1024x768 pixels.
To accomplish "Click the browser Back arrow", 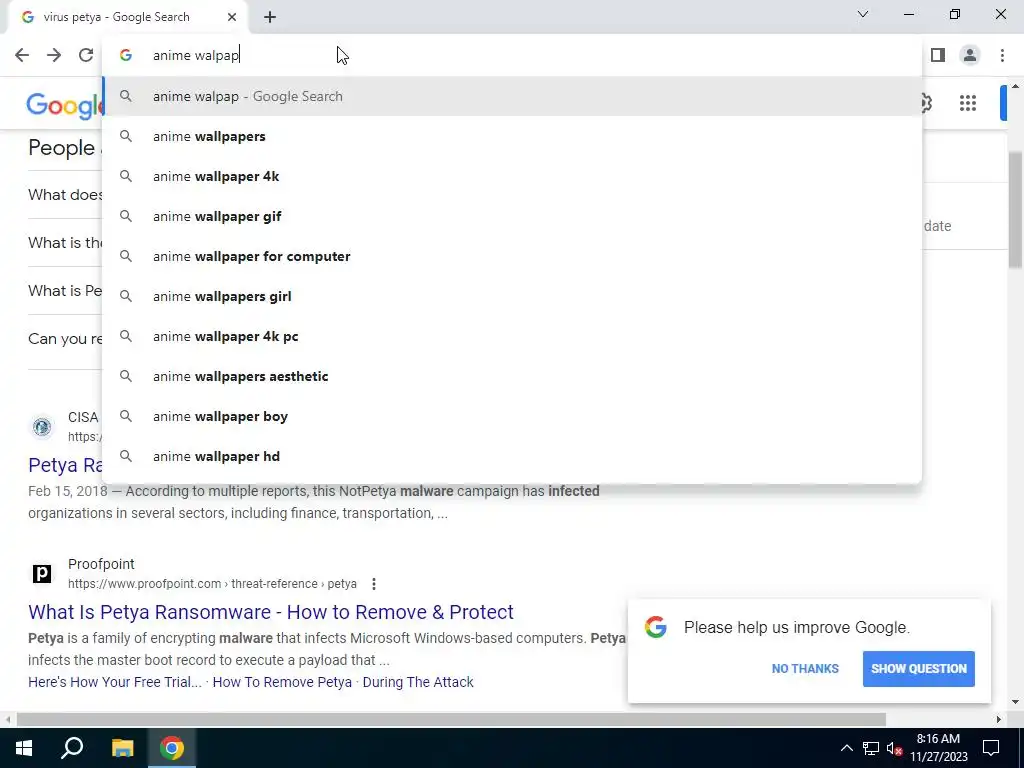I will click(22, 55).
